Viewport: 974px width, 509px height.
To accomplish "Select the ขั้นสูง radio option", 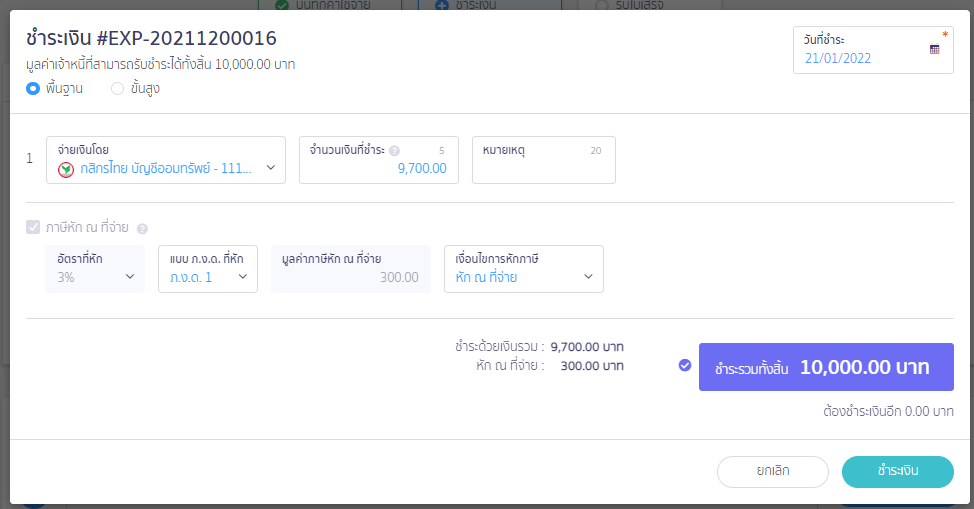I will [x=117, y=88].
